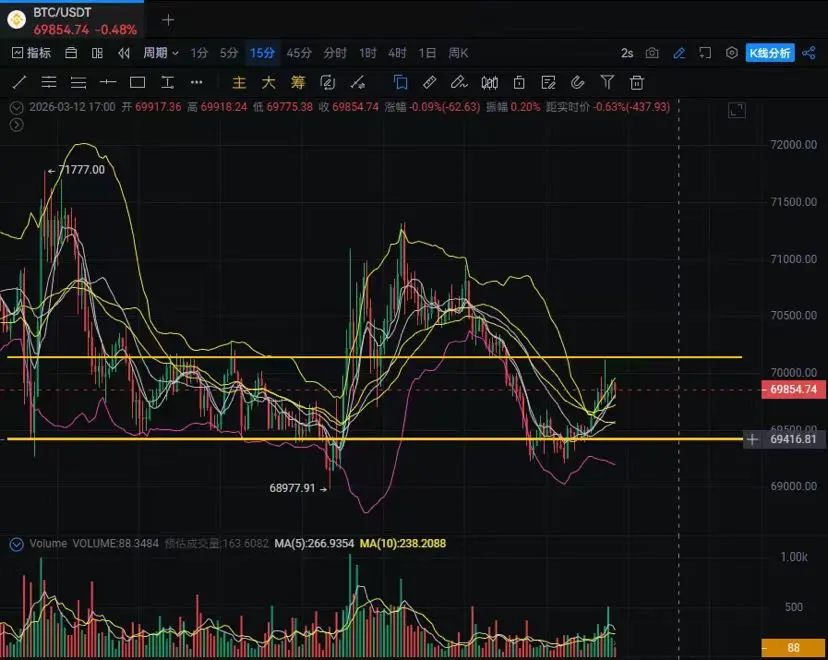Image resolution: width=828 pixels, height=660 pixels.
Task: Click the crosshair plus at 69416.81
Action: [752, 439]
